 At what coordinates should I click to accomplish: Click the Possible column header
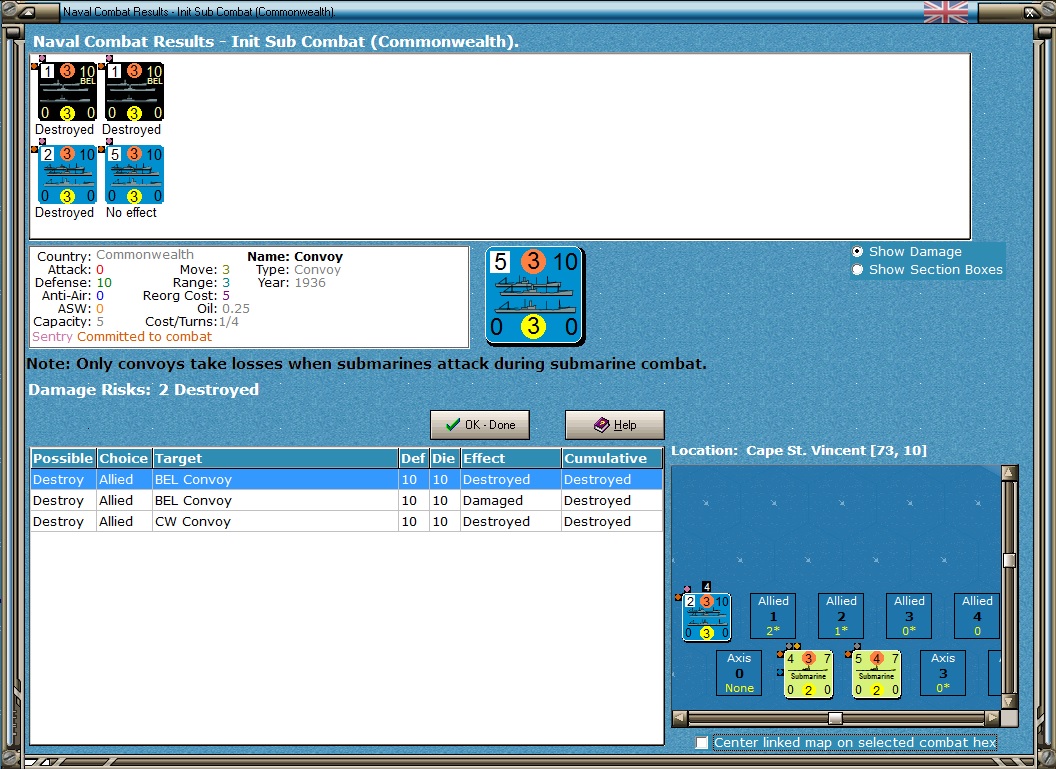click(63, 459)
